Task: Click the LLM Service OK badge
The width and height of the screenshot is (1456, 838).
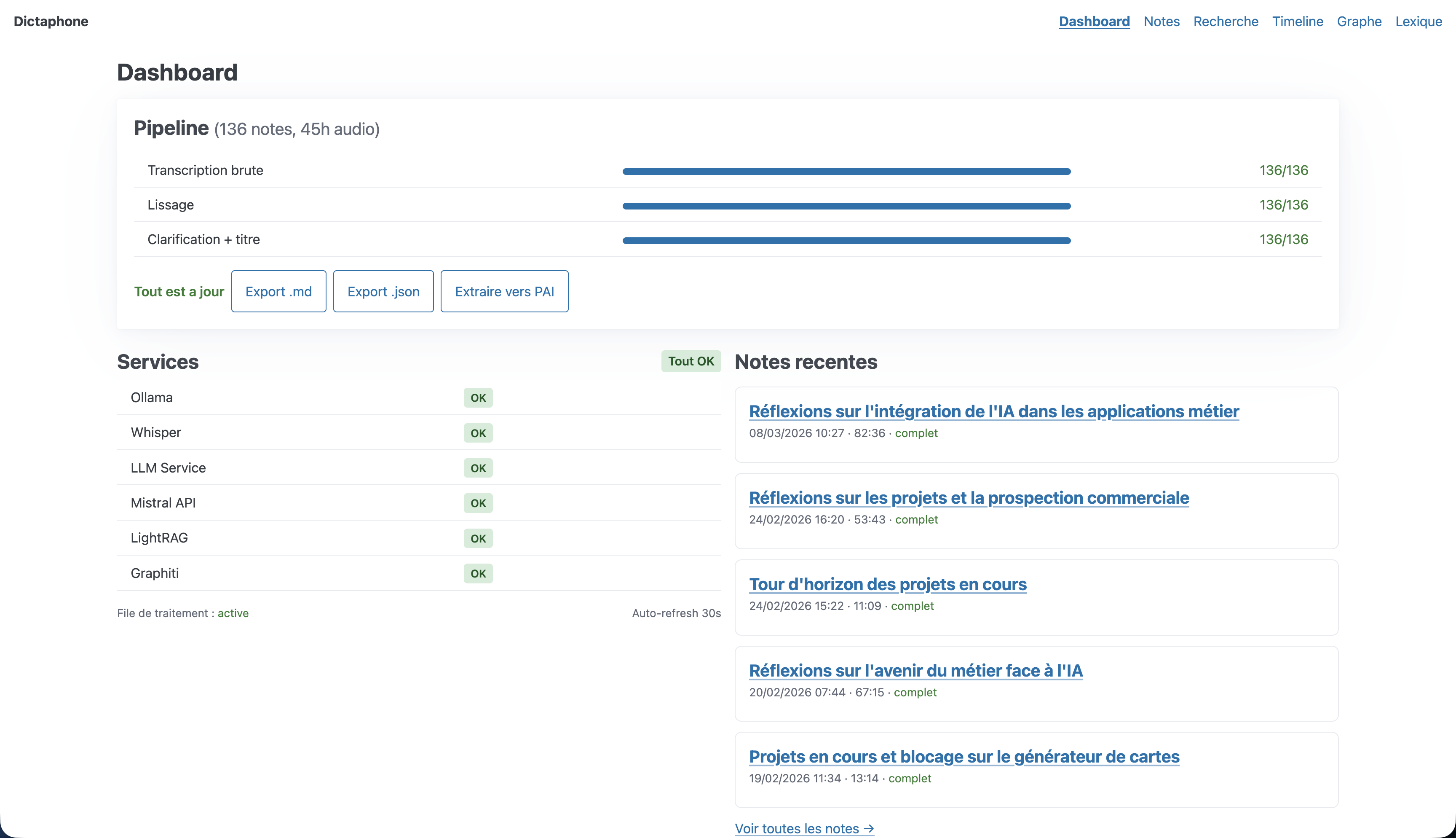Action: pos(479,468)
